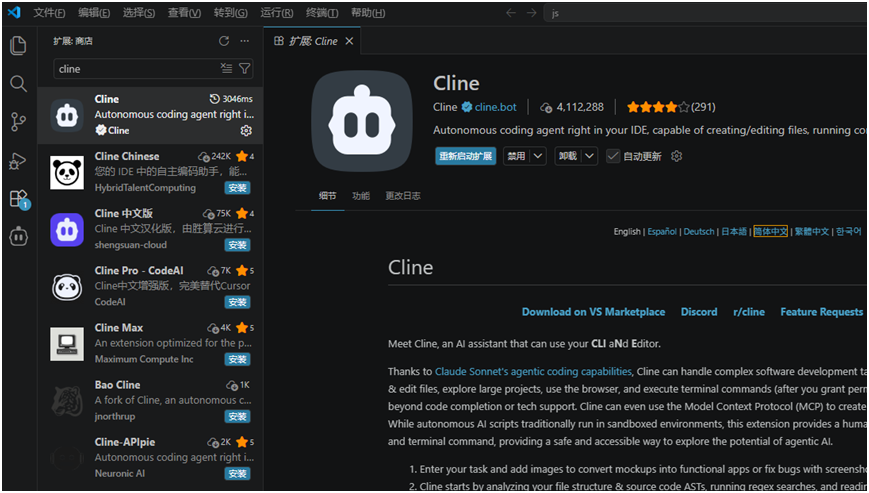
Task: Install the Cline Pro - CodeAI extension
Action: pos(237,302)
